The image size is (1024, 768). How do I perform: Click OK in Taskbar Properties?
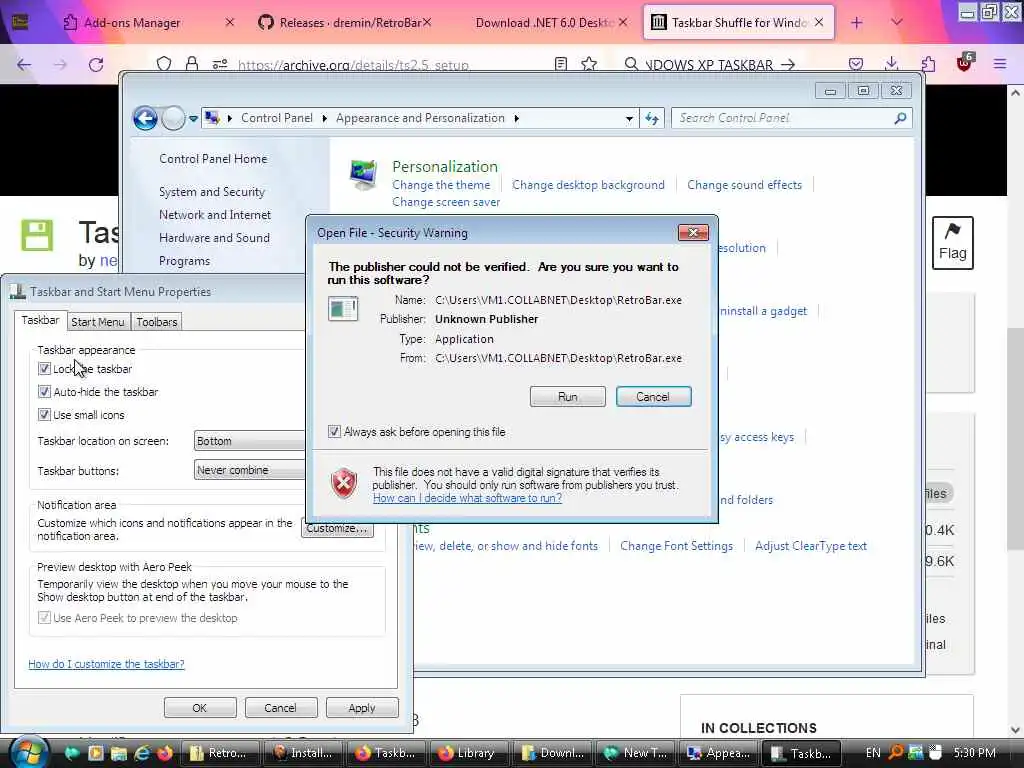click(200, 708)
